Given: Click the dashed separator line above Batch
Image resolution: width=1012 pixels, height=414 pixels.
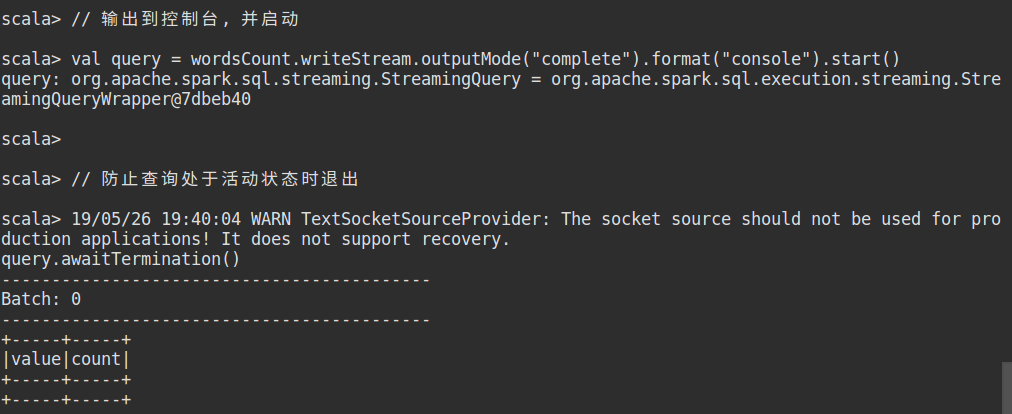Looking at the screenshot, I should point(215,279).
